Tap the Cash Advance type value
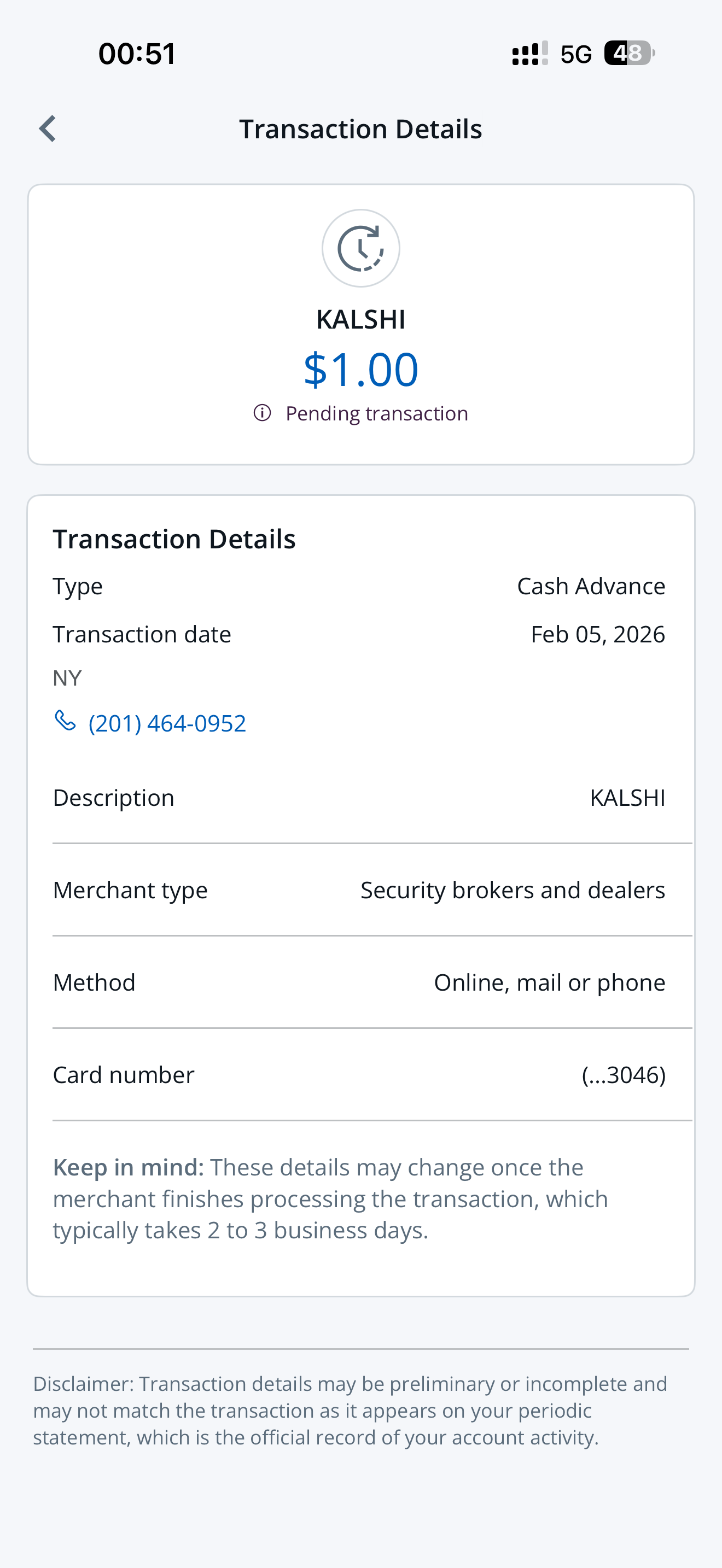This screenshot has height=1568, width=722. (x=591, y=586)
